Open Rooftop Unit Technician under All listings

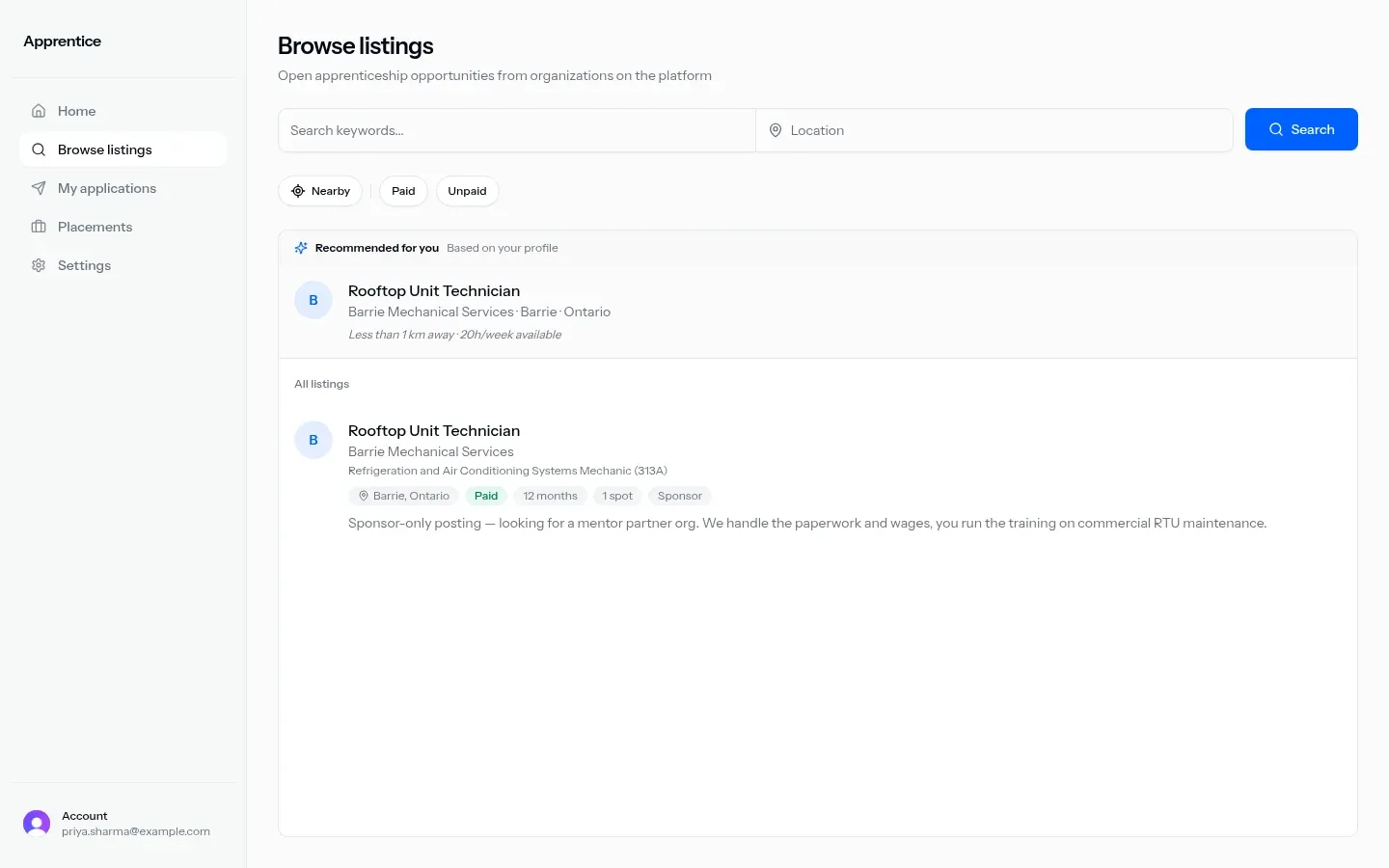(x=434, y=430)
